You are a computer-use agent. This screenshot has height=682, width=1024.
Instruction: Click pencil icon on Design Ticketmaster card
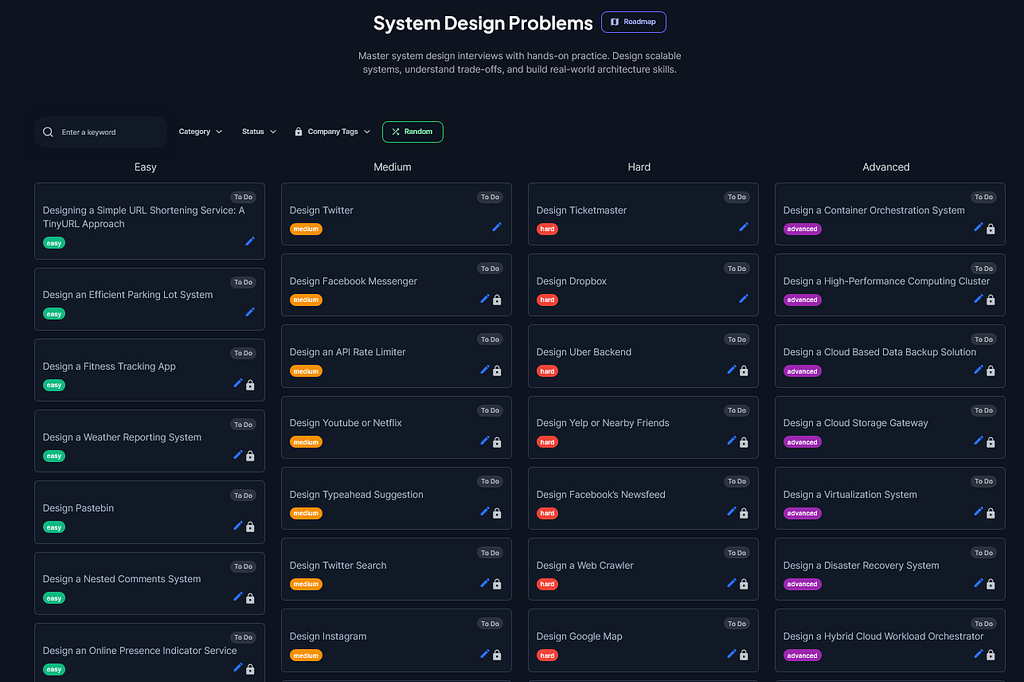[x=743, y=227]
